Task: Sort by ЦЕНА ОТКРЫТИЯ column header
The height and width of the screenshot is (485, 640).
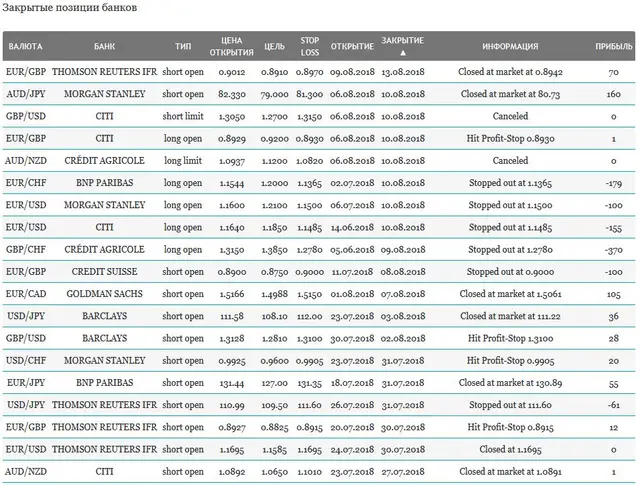Action: [231, 47]
